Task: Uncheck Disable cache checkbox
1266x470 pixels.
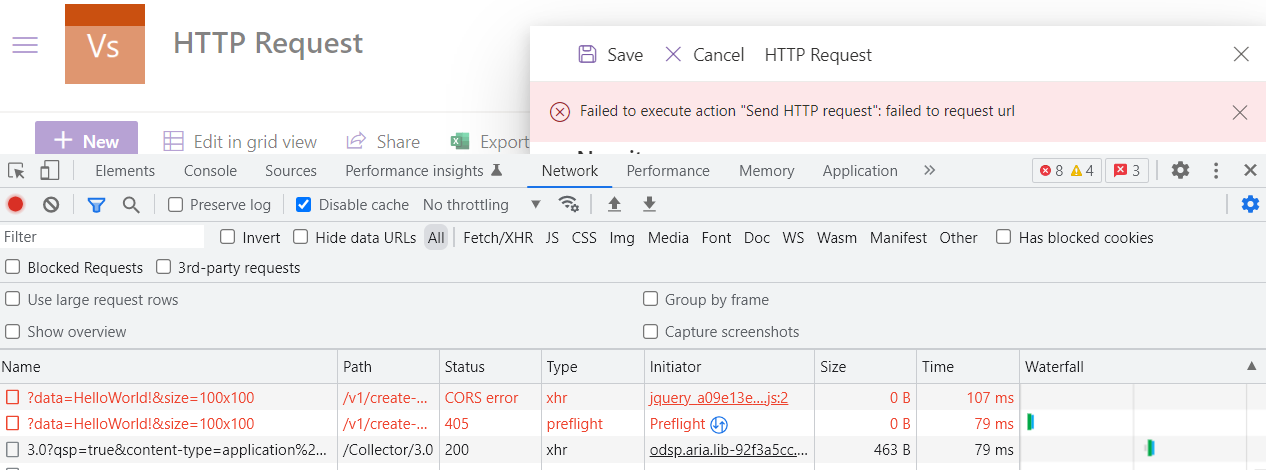Action: pos(304,205)
